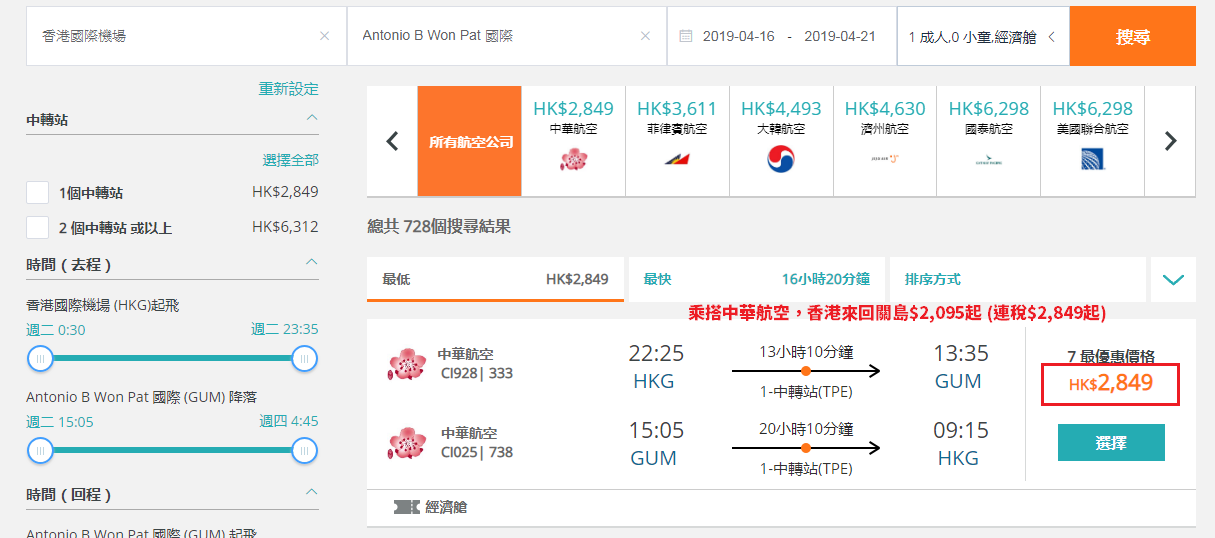The width and height of the screenshot is (1215, 538).
Task: Select 所有航空公司 all airlines tile
Action: (x=470, y=141)
